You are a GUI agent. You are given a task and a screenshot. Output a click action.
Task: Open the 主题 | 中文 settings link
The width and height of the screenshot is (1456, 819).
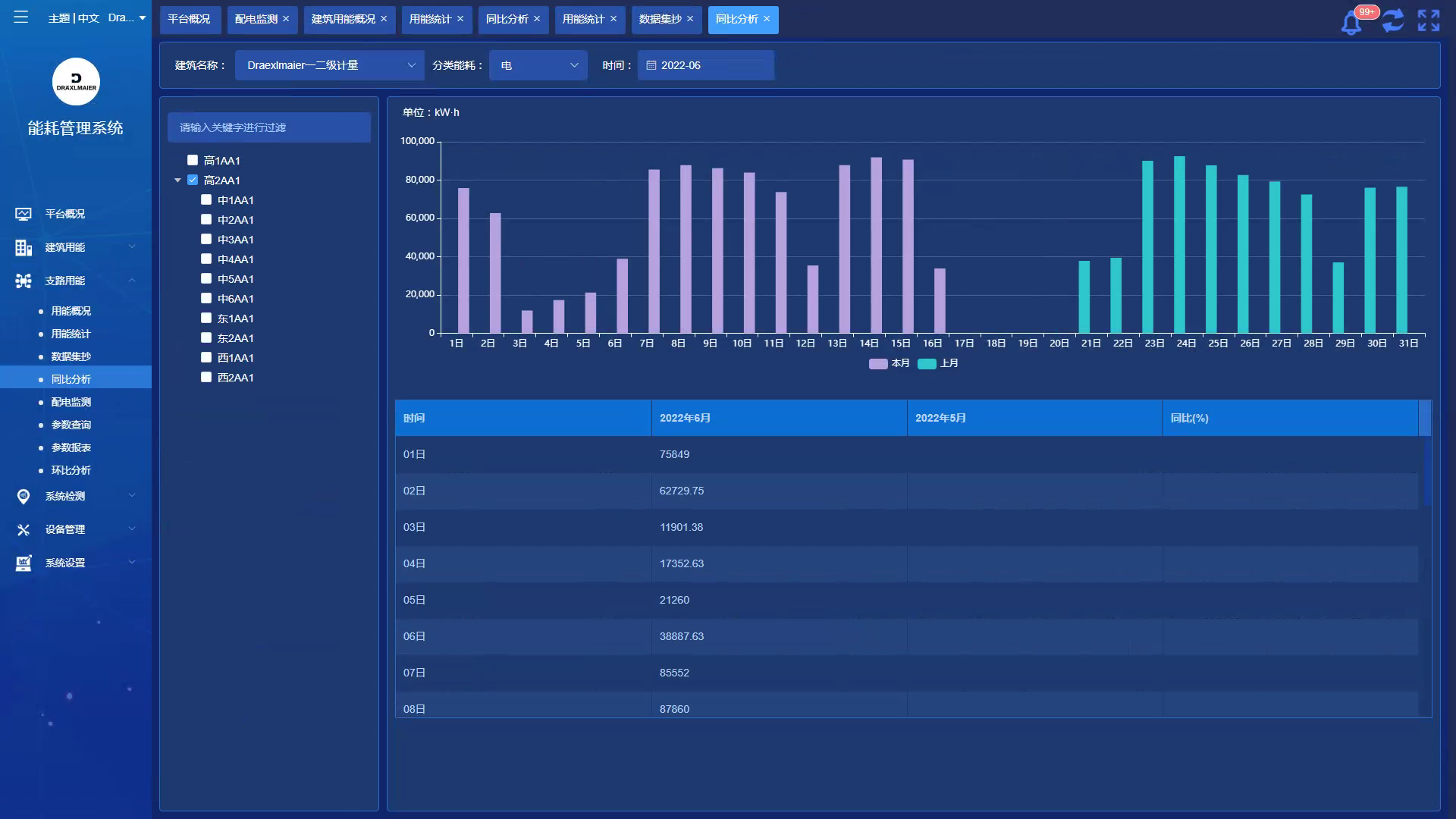[x=74, y=18]
